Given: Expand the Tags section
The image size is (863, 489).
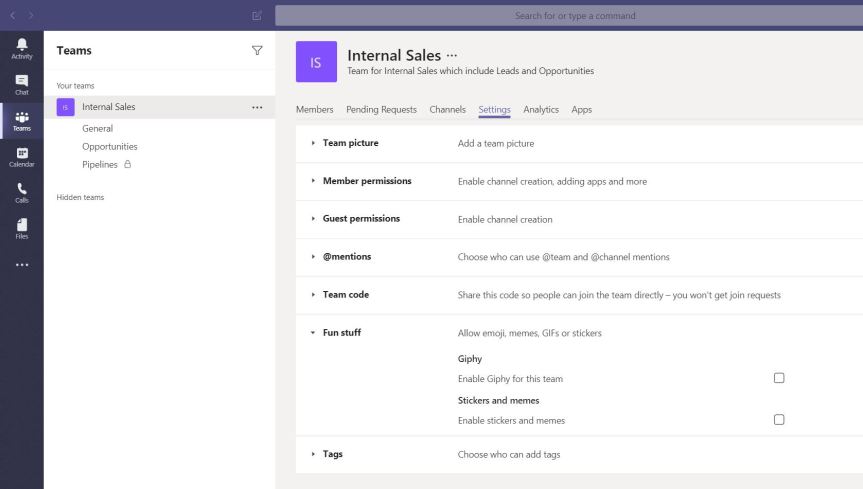Looking at the screenshot, I should [x=332, y=454].
